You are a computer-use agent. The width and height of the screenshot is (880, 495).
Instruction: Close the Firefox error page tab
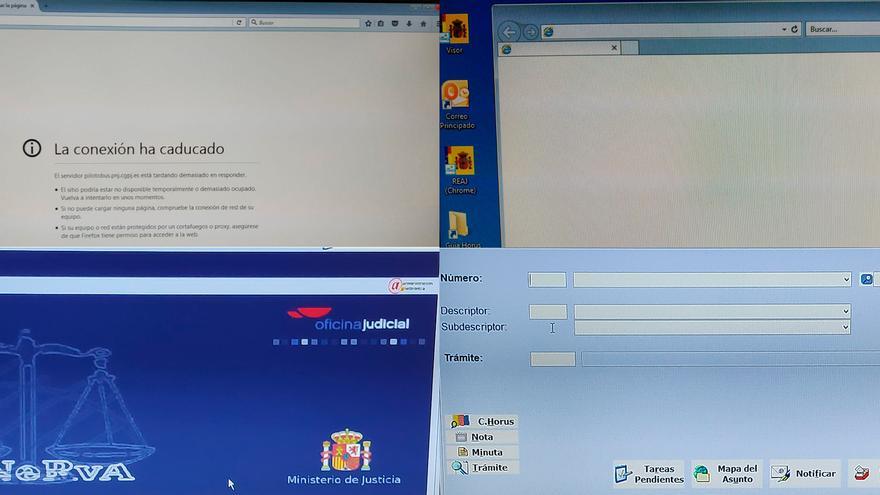pyautogui.click(x=32, y=5)
